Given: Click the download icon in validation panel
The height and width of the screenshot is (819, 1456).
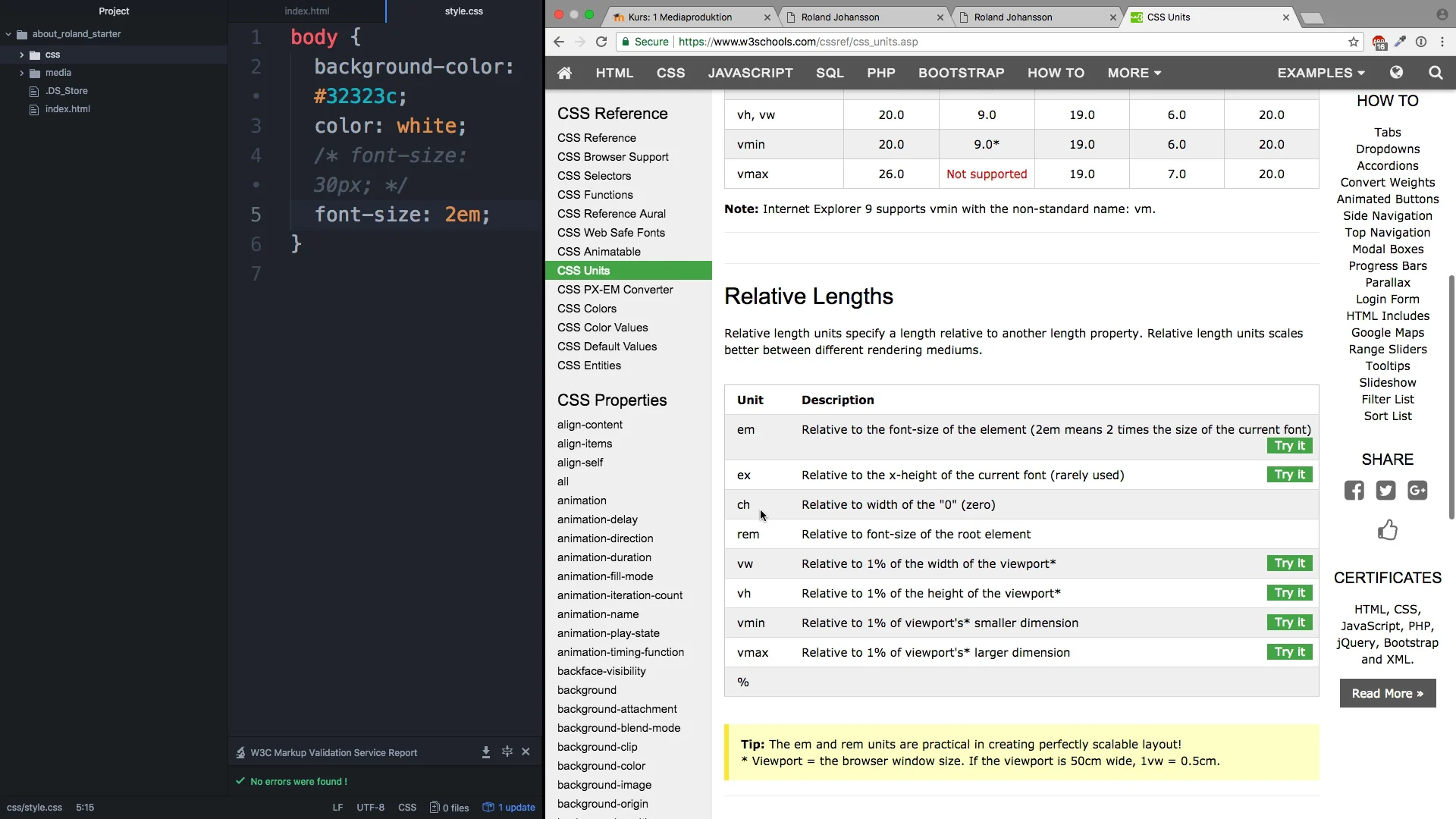Looking at the screenshot, I should (x=486, y=752).
